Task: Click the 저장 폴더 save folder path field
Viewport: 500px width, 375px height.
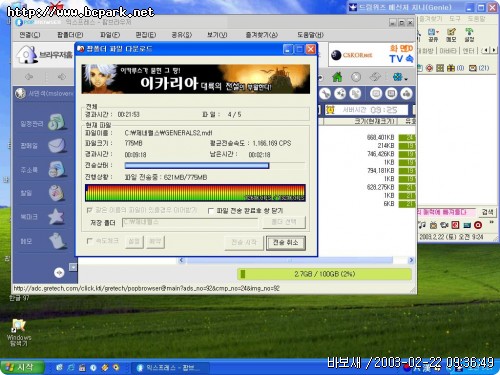Action: click(190, 222)
